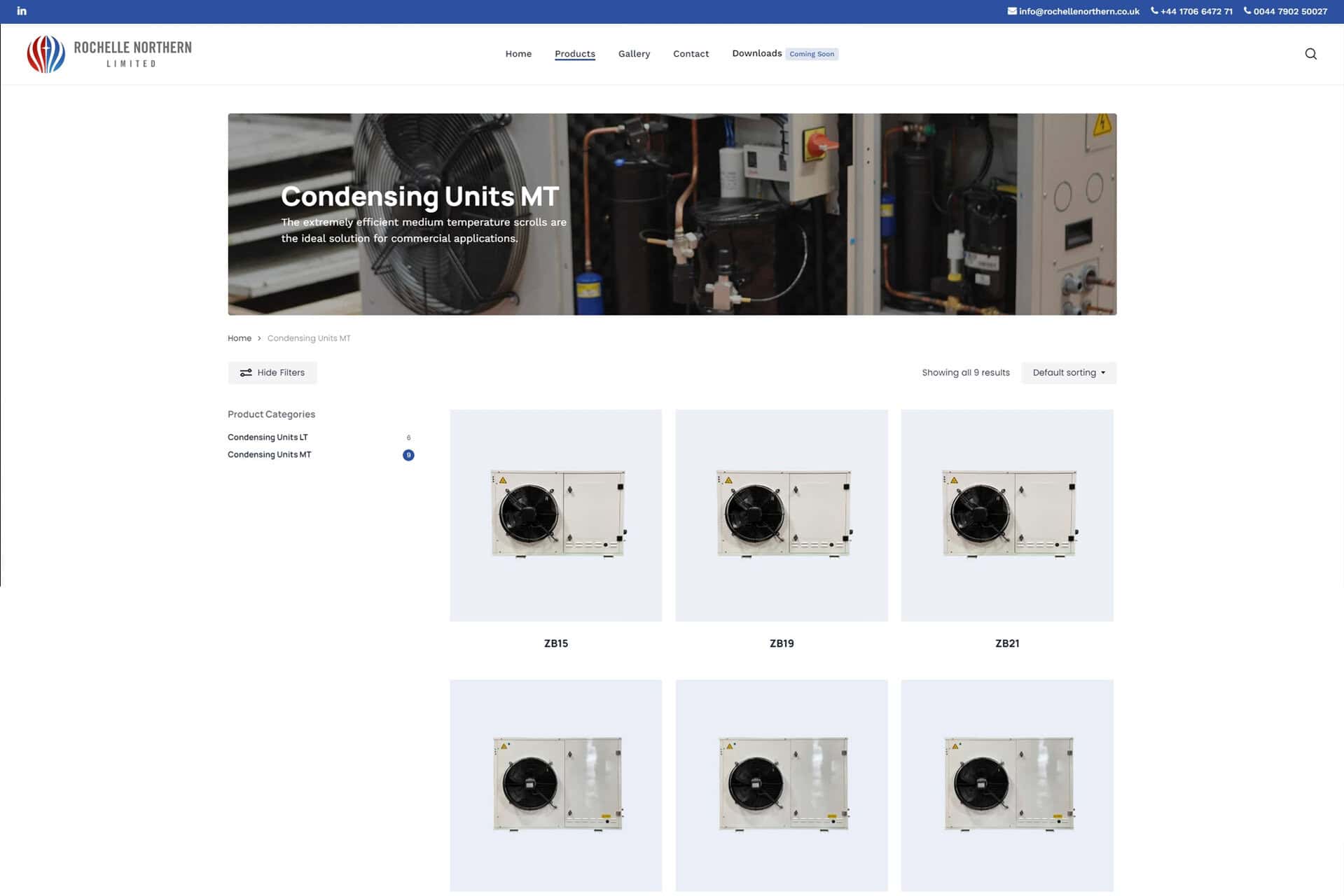Toggle the Hide Filters button

pos(272,372)
